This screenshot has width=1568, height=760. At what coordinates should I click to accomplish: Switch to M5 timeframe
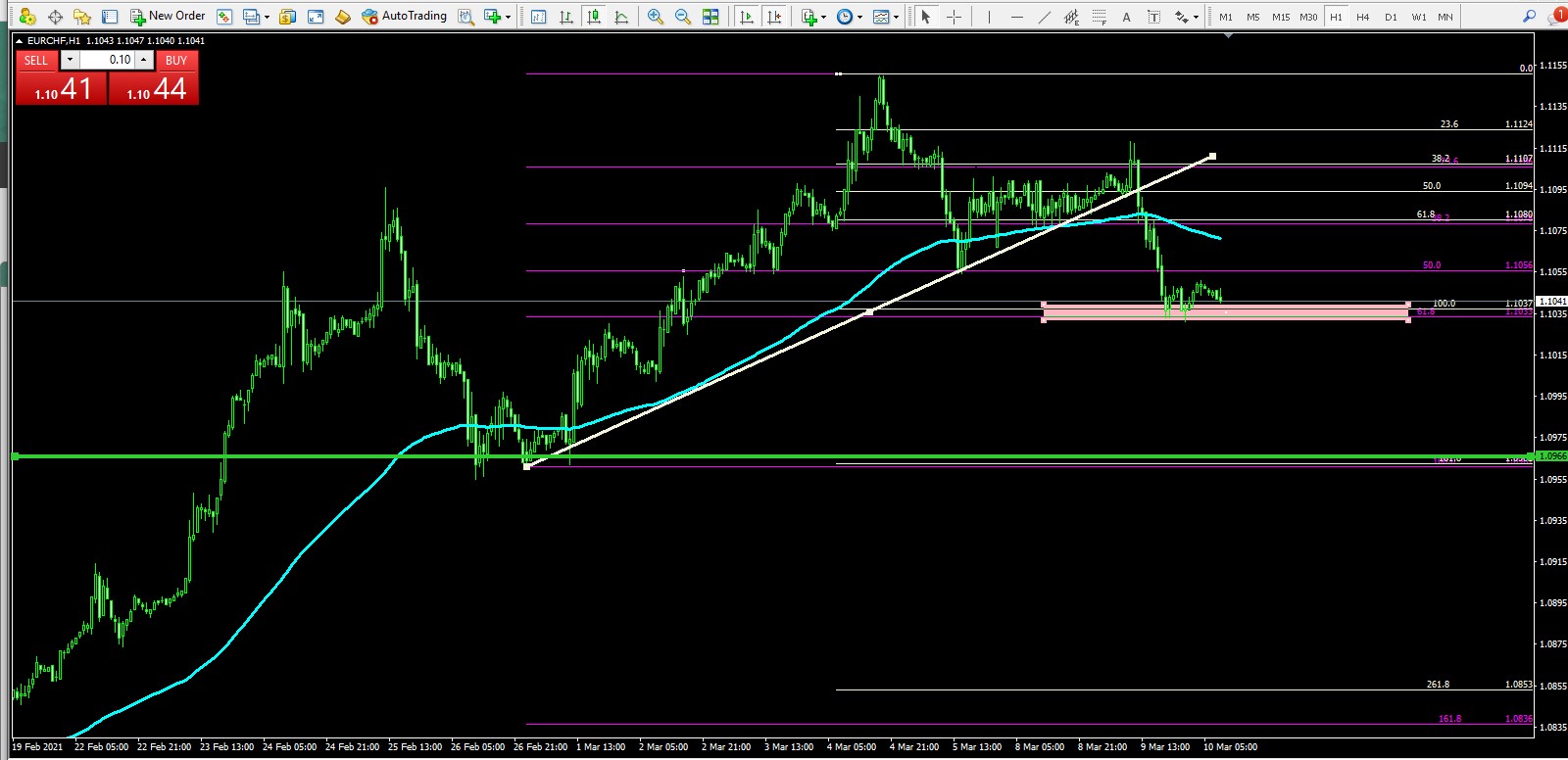tap(1253, 17)
